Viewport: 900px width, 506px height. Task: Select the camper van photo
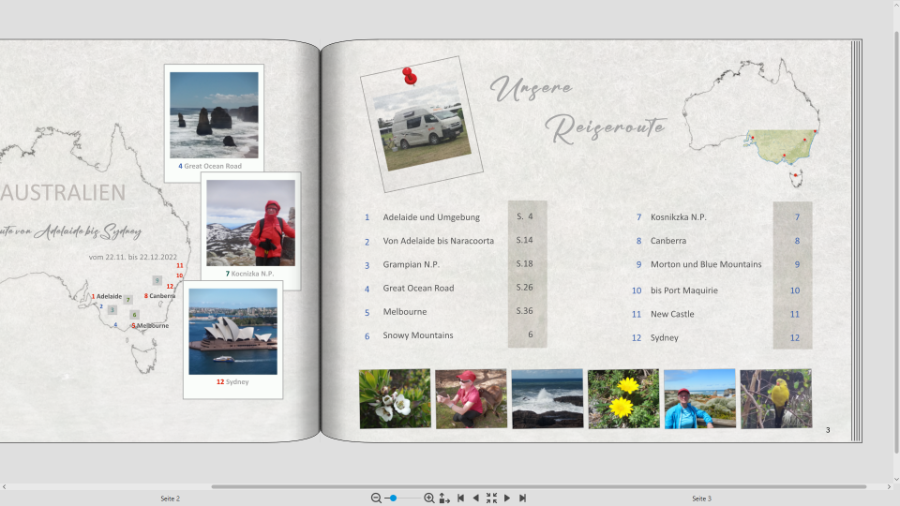tap(422, 122)
